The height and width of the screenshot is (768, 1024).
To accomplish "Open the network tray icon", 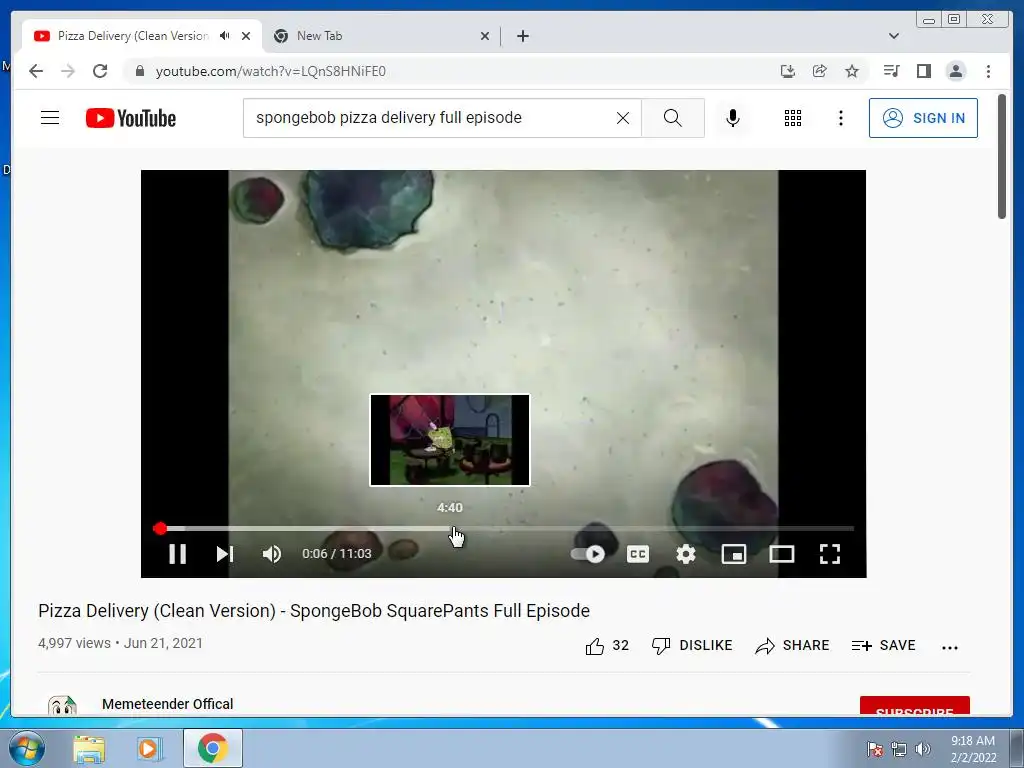I will (x=899, y=749).
